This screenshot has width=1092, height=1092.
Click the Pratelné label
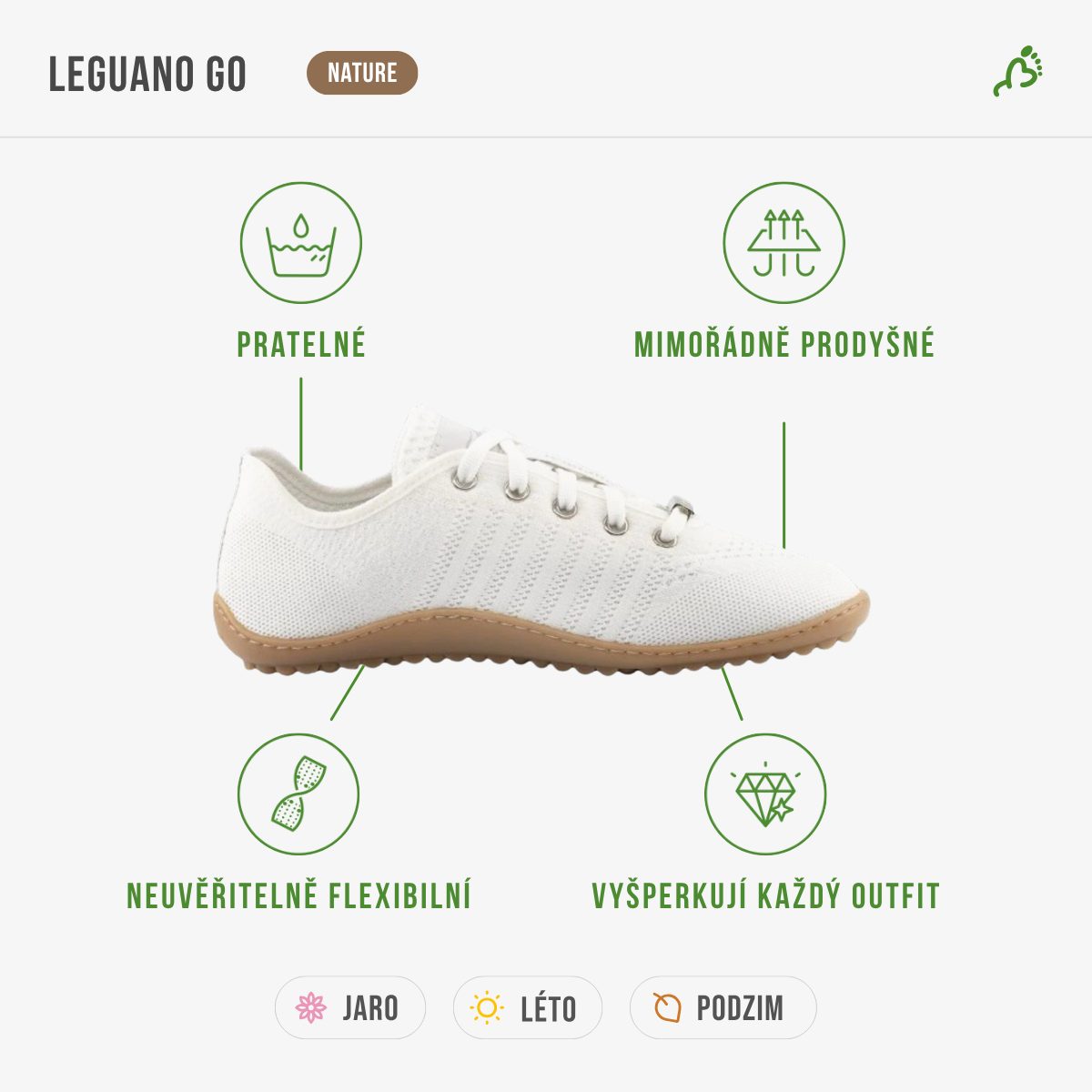tap(301, 345)
